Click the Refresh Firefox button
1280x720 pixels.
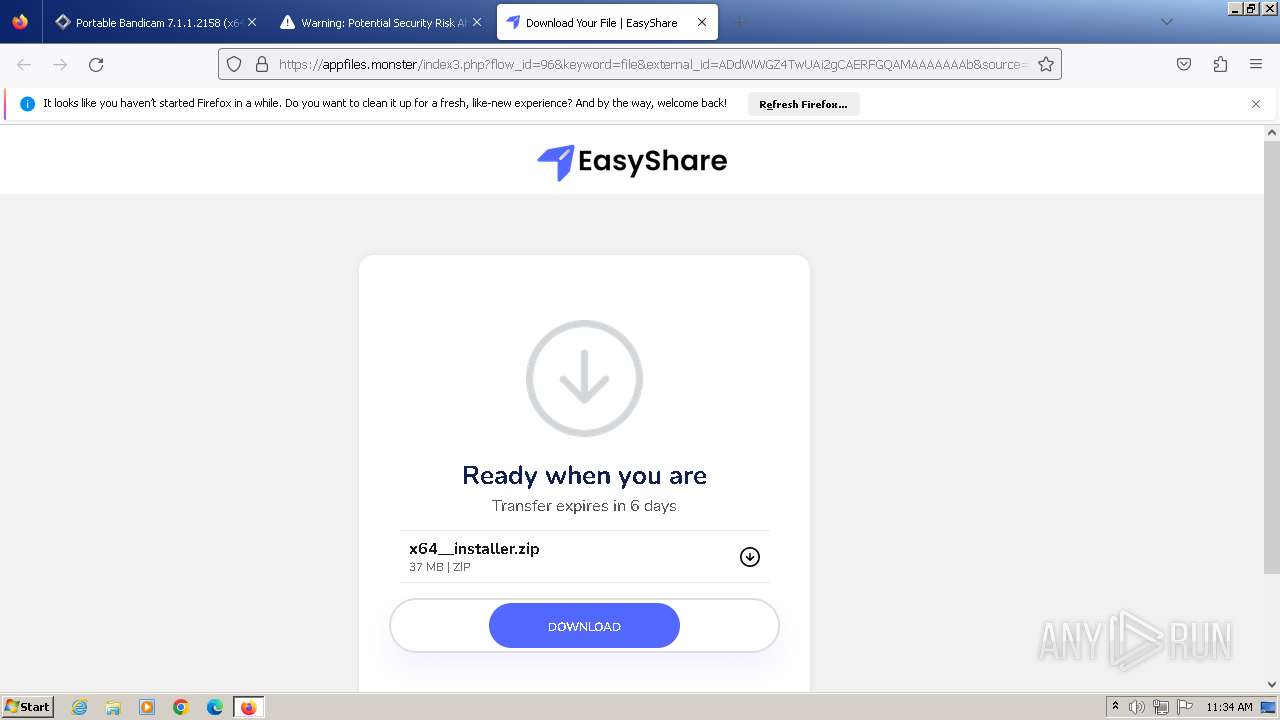point(803,104)
